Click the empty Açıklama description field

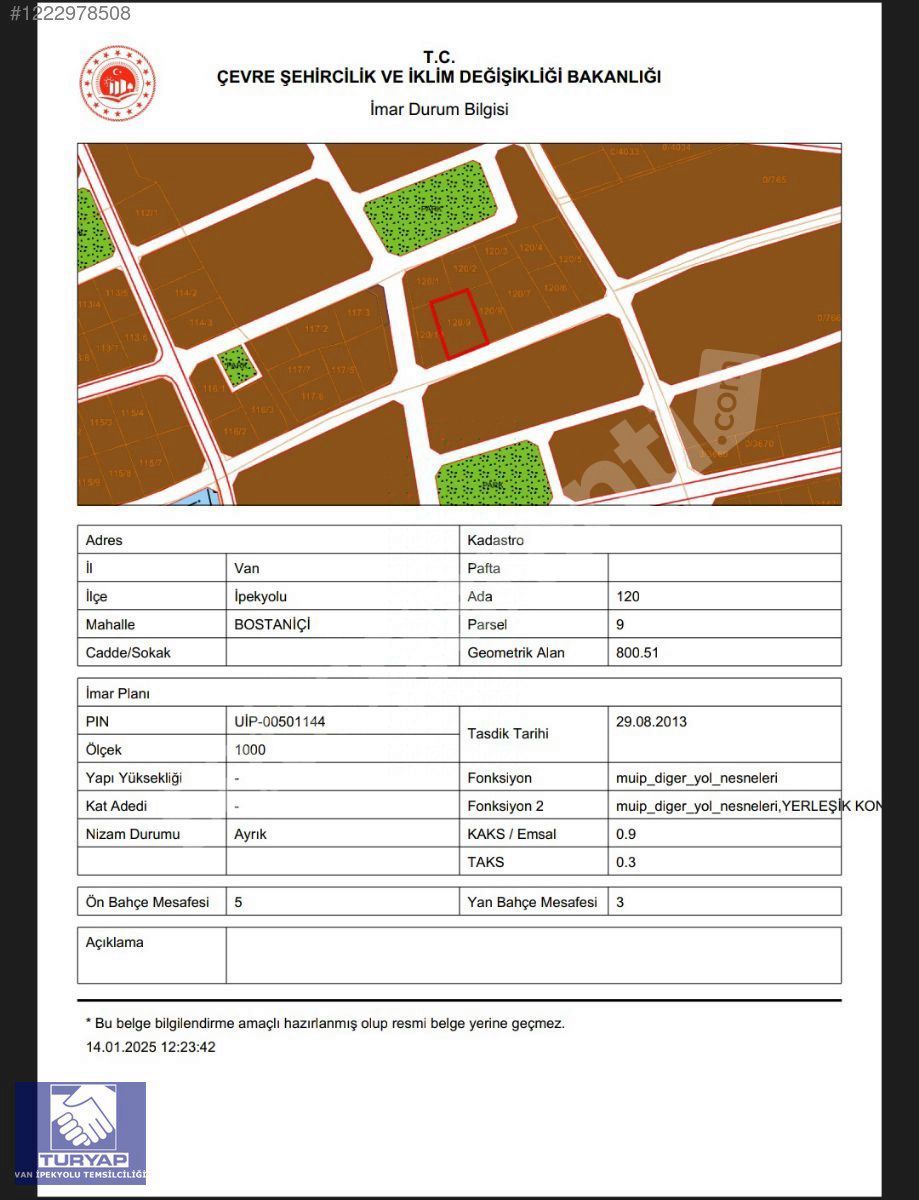point(533,955)
